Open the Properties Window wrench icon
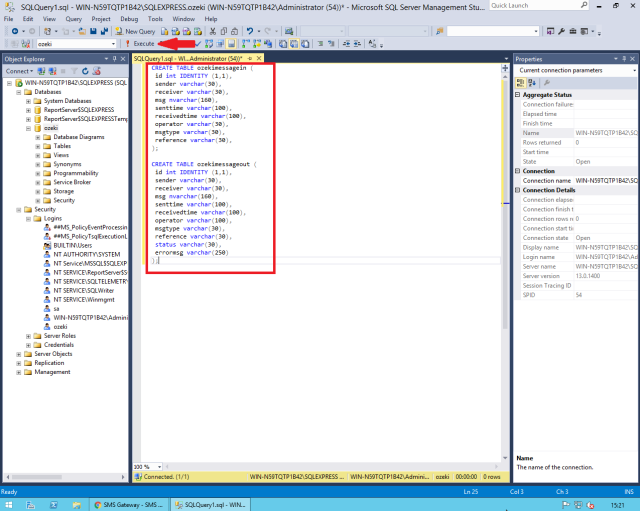 tap(561, 31)
